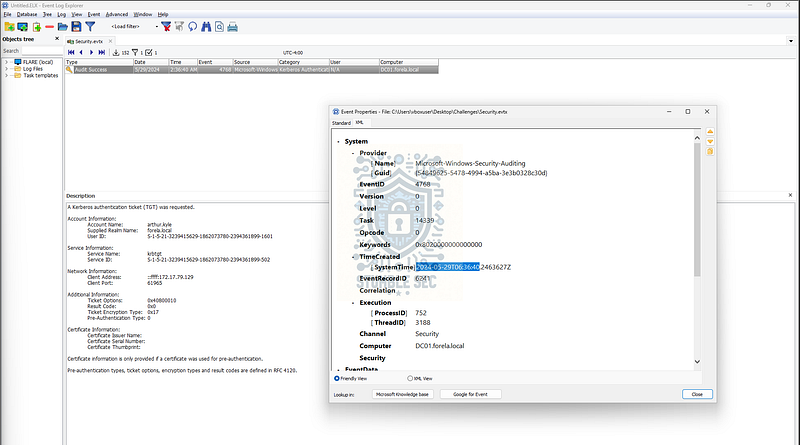Viewport: 800px width, 445px height.
Task: Collapse the Provider node
Action: tap(353, 153)
